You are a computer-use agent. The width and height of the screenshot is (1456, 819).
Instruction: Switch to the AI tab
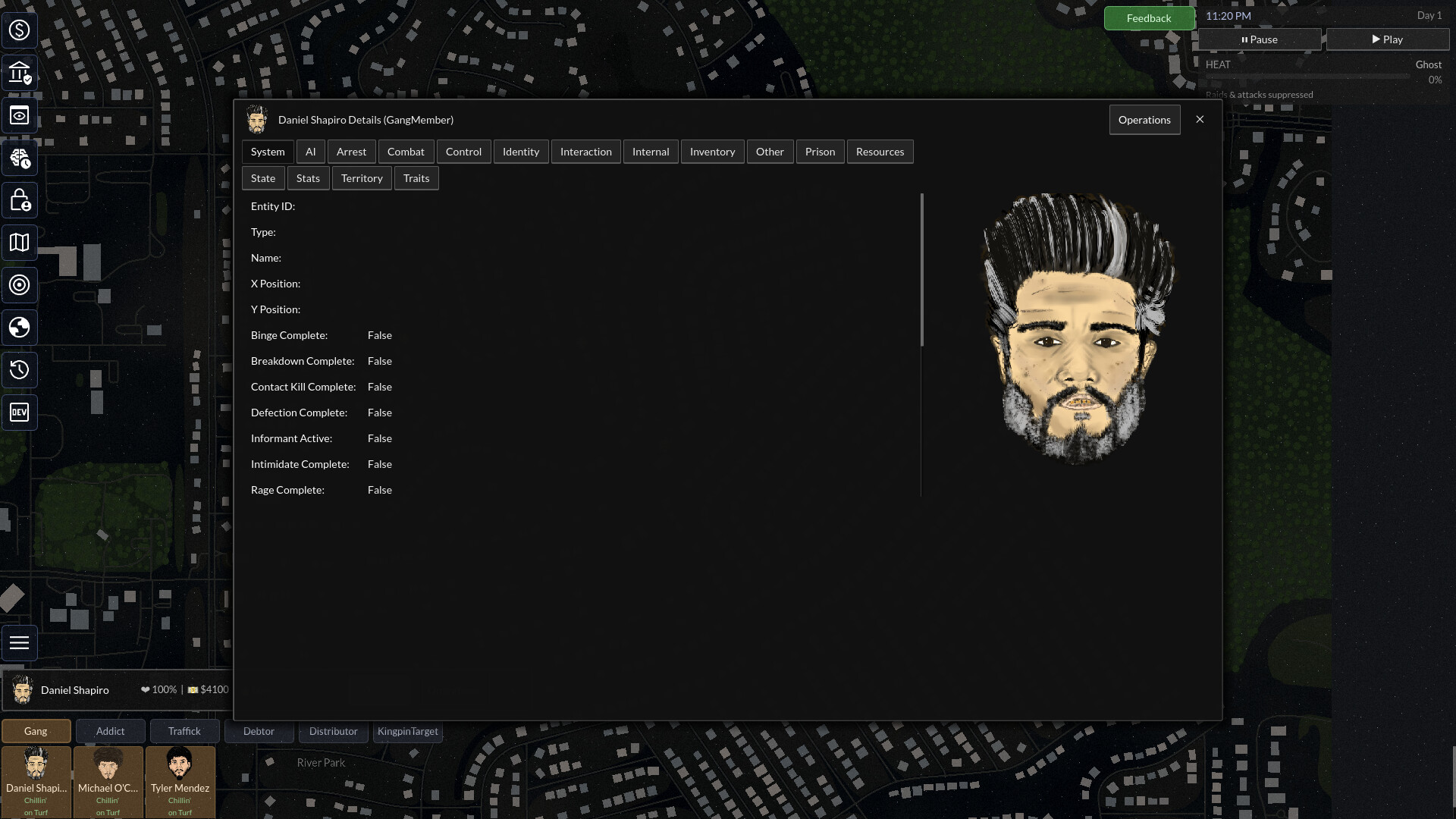[310, 152]
